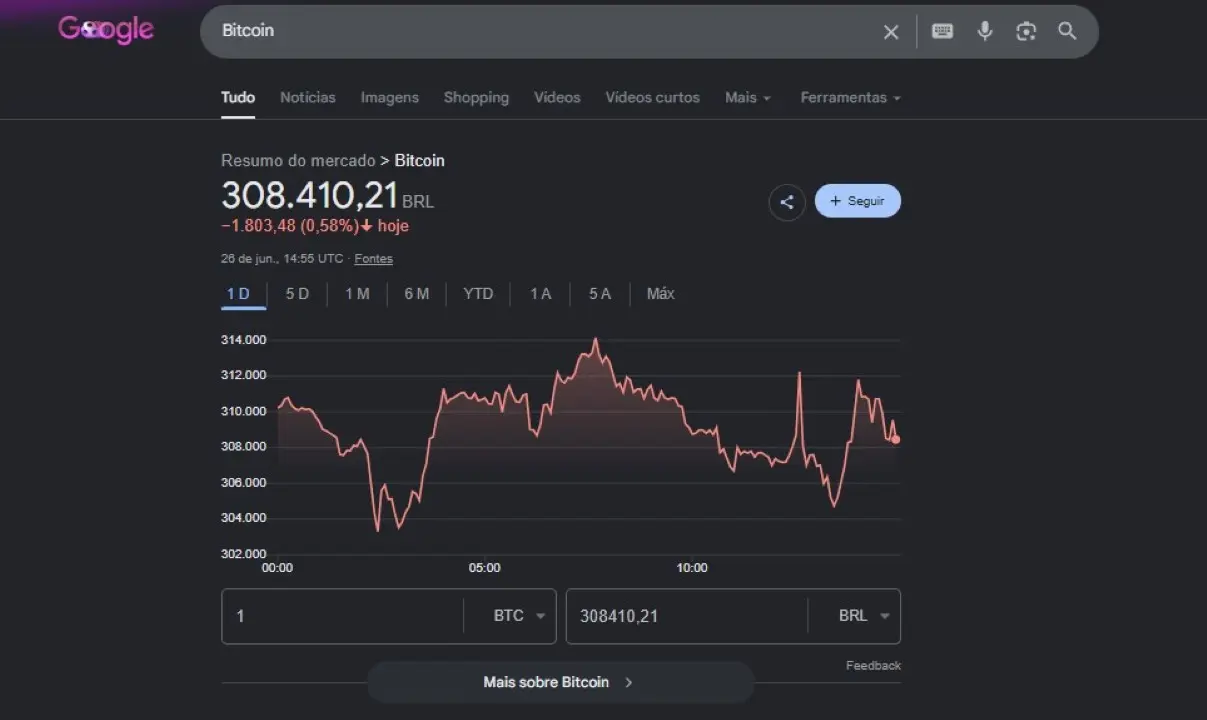Screen dimensions: 1207x720
Task: Select the 5 A chart range
Action: [600, 293]
